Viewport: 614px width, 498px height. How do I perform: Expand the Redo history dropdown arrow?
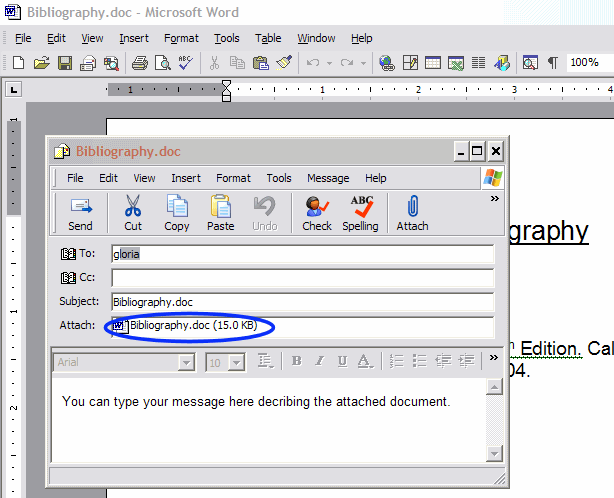point(363,63)
